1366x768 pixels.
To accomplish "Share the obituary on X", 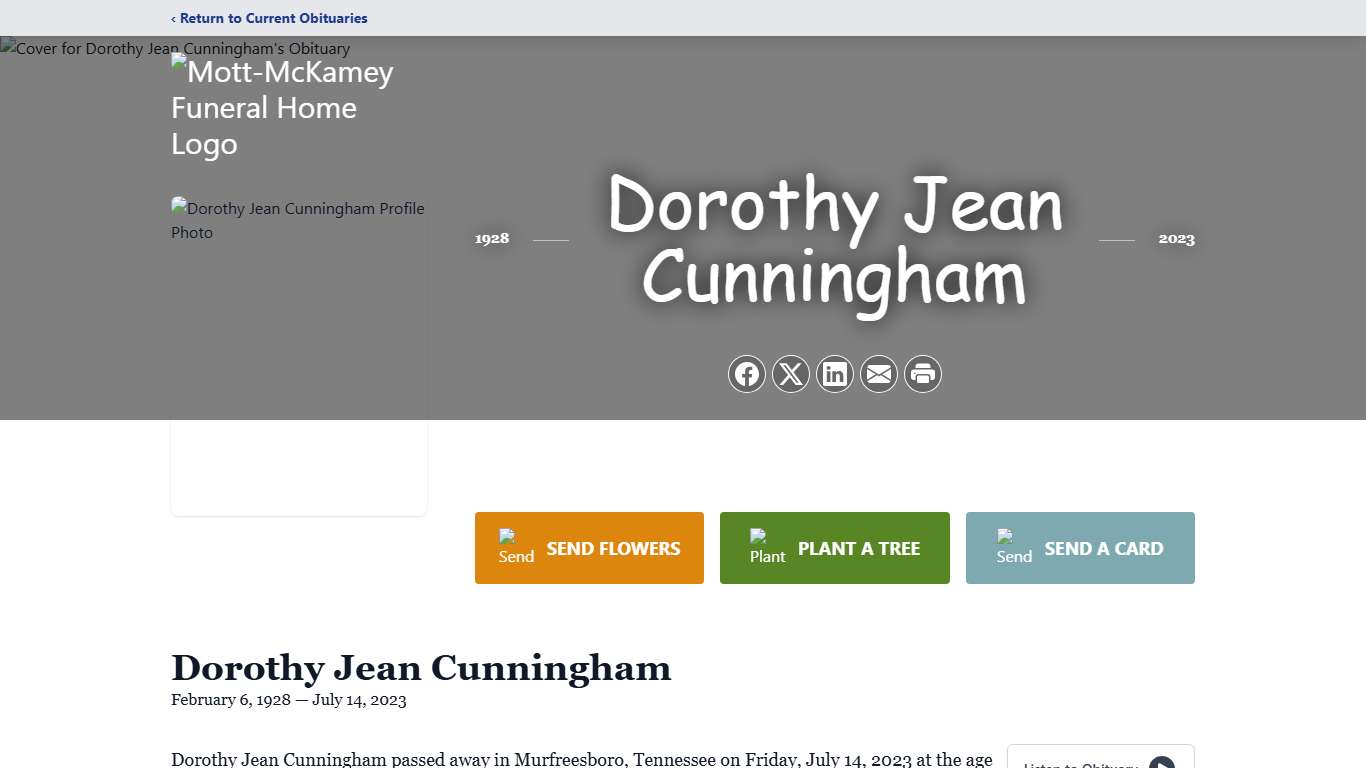I will pos(791,373).
